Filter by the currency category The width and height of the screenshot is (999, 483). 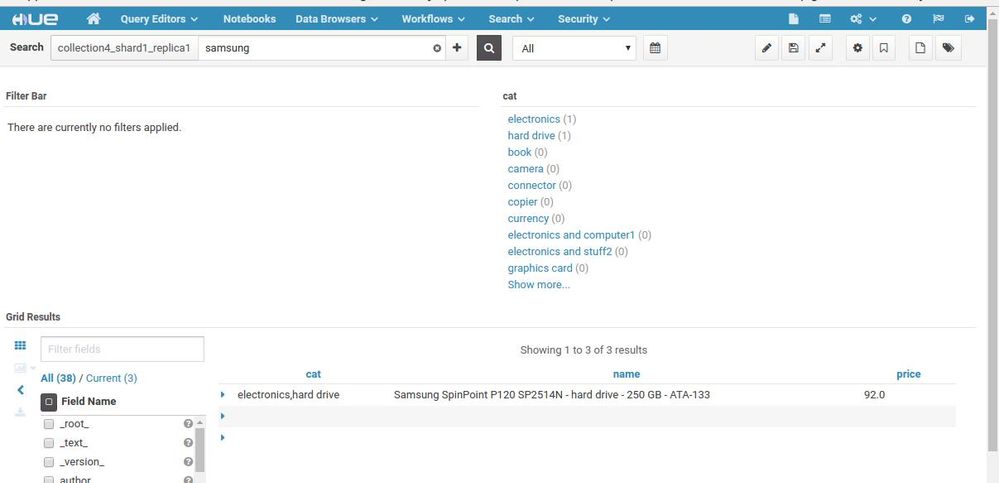pyautogui.click(x=528, y=219)
